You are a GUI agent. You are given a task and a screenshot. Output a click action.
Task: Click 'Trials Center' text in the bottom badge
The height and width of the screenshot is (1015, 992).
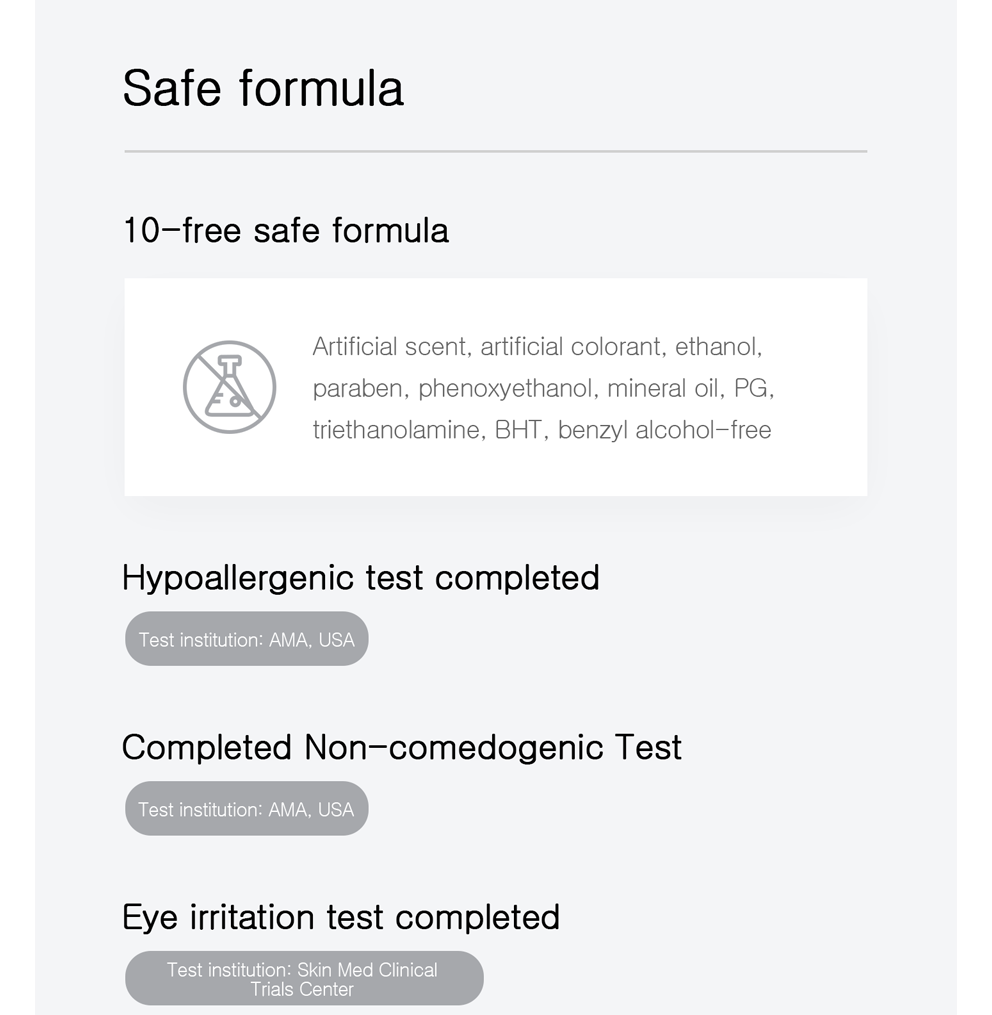pyautogui.click(x=302, y=989)
